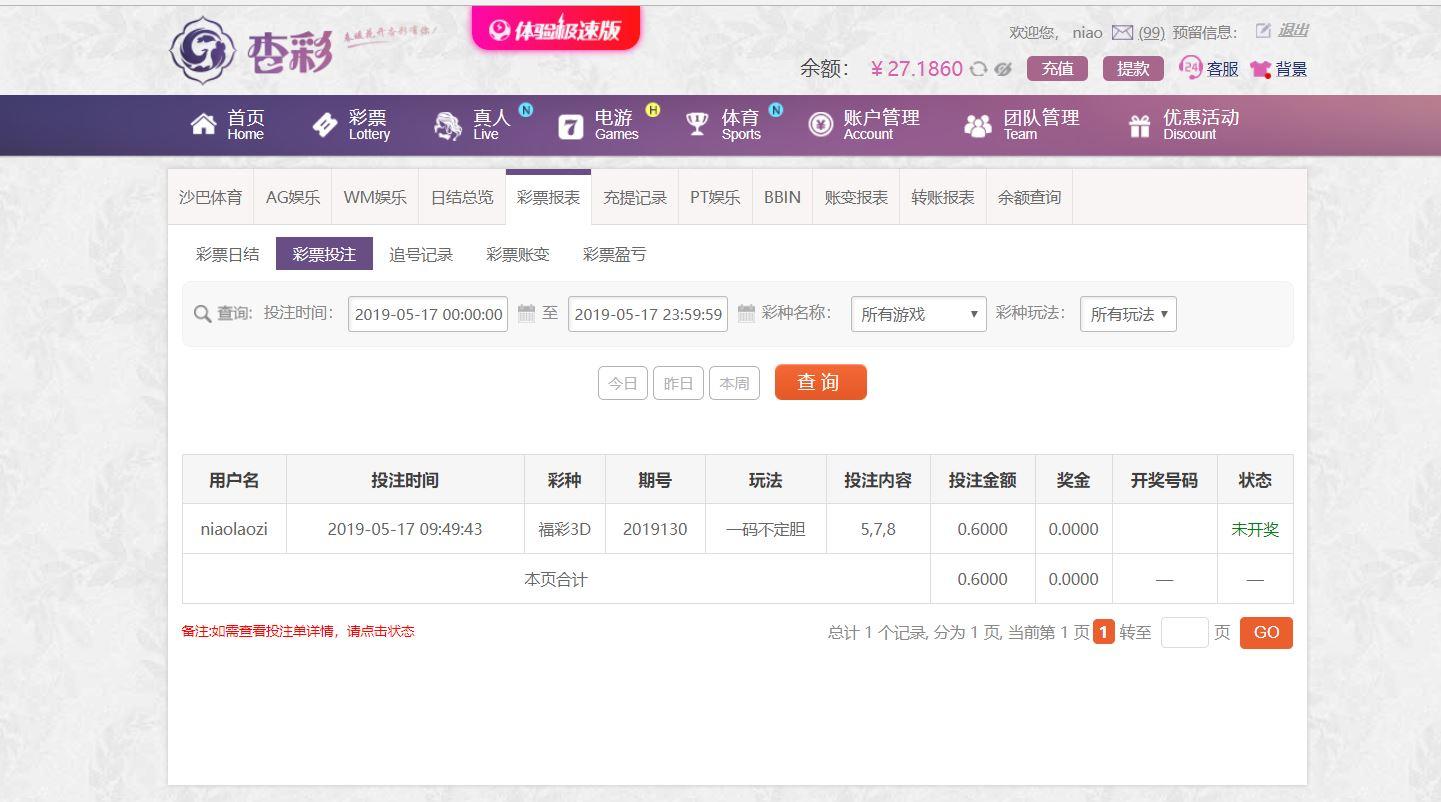1441x802 pixels.
Task: Click the end time field 2019-05-17 23:59:59
Action: (648, 314)
